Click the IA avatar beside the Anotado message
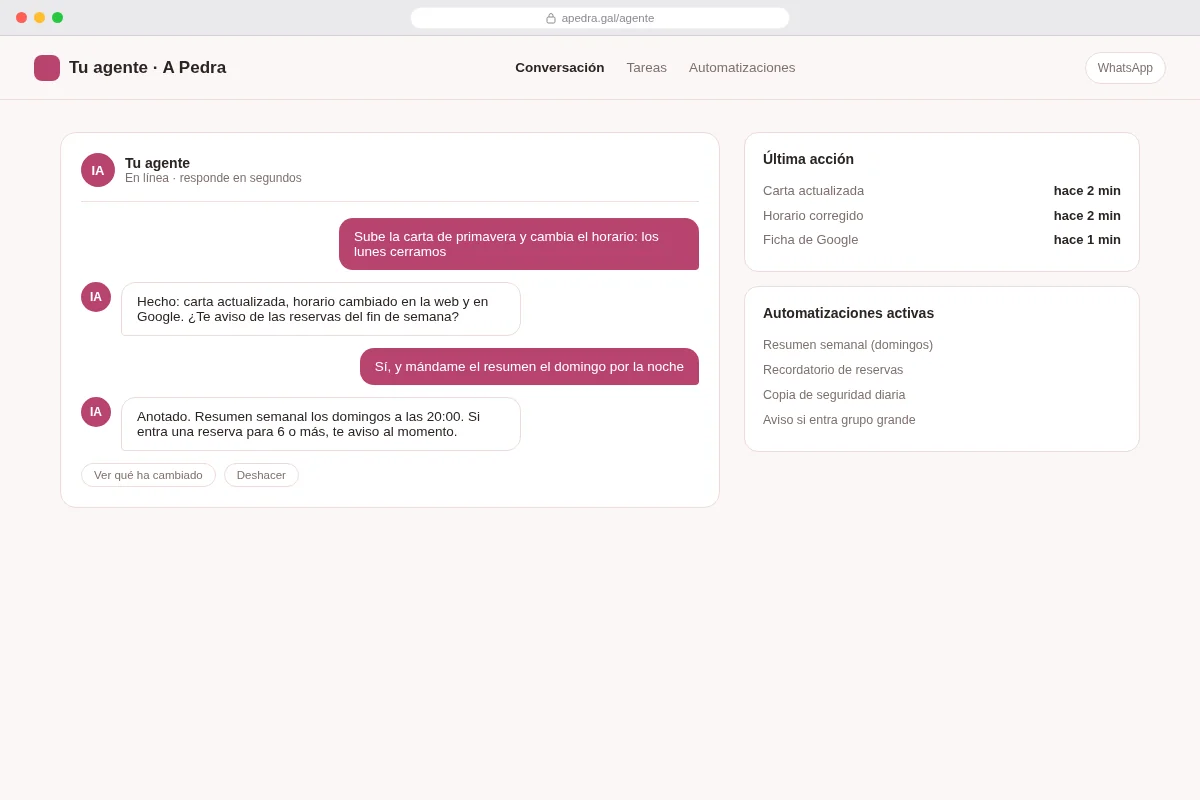Viewport: 1200px width, 800px height. click(96, 412)
